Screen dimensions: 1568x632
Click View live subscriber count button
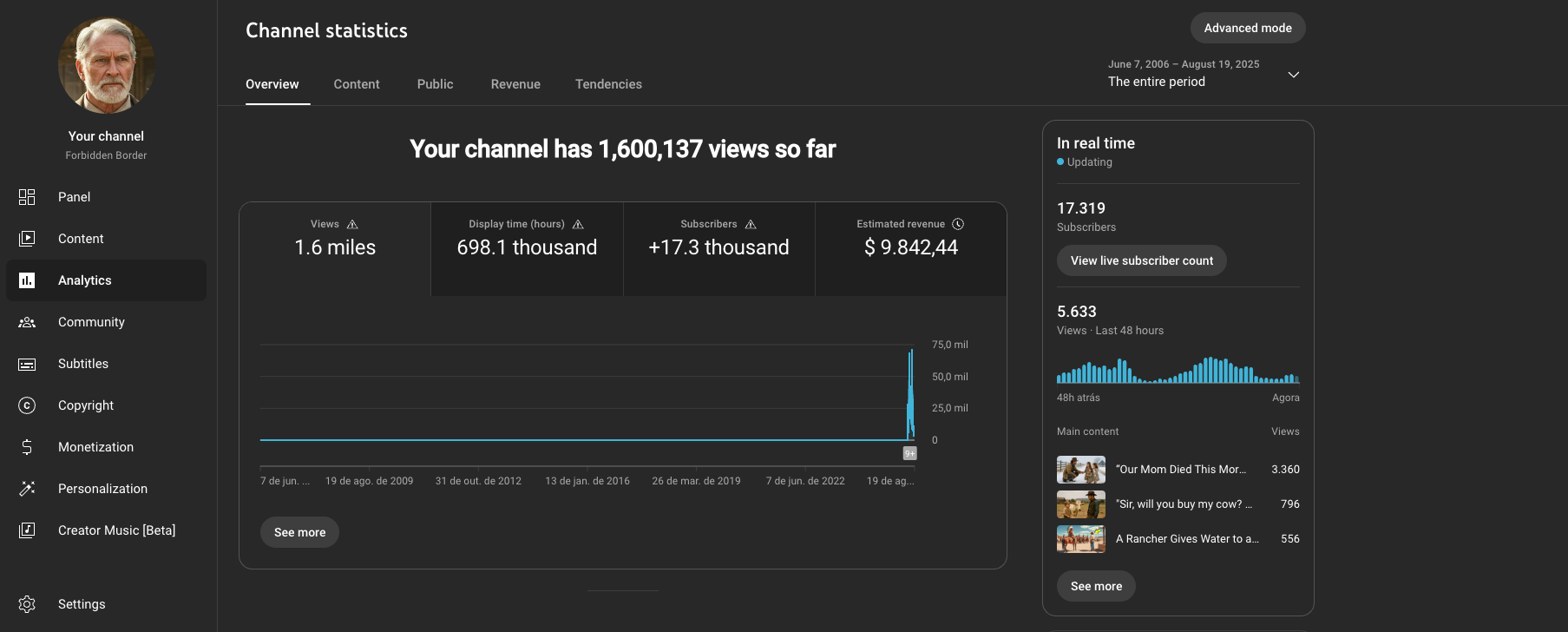tap(1141, 260)
